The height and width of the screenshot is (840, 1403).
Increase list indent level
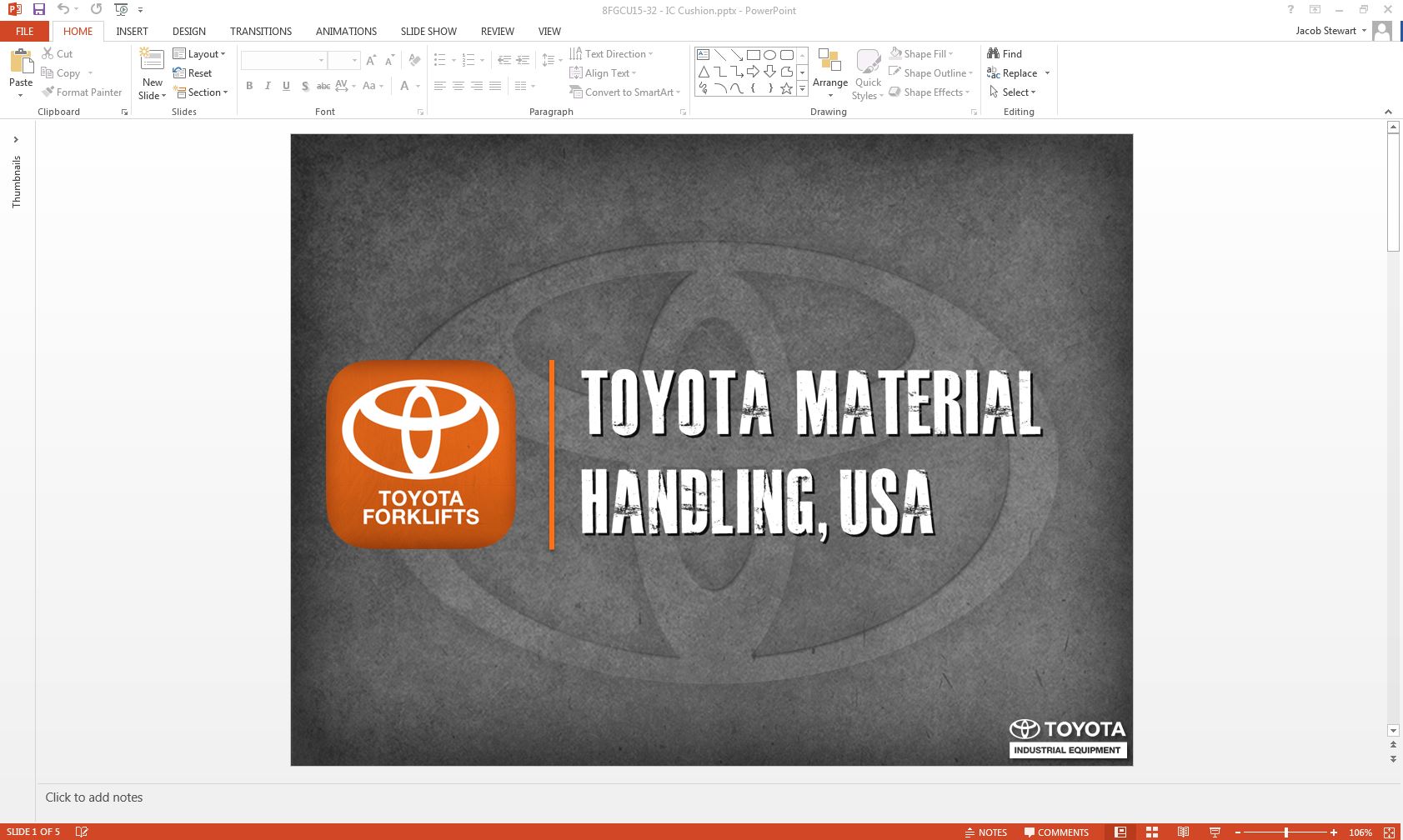523,60
